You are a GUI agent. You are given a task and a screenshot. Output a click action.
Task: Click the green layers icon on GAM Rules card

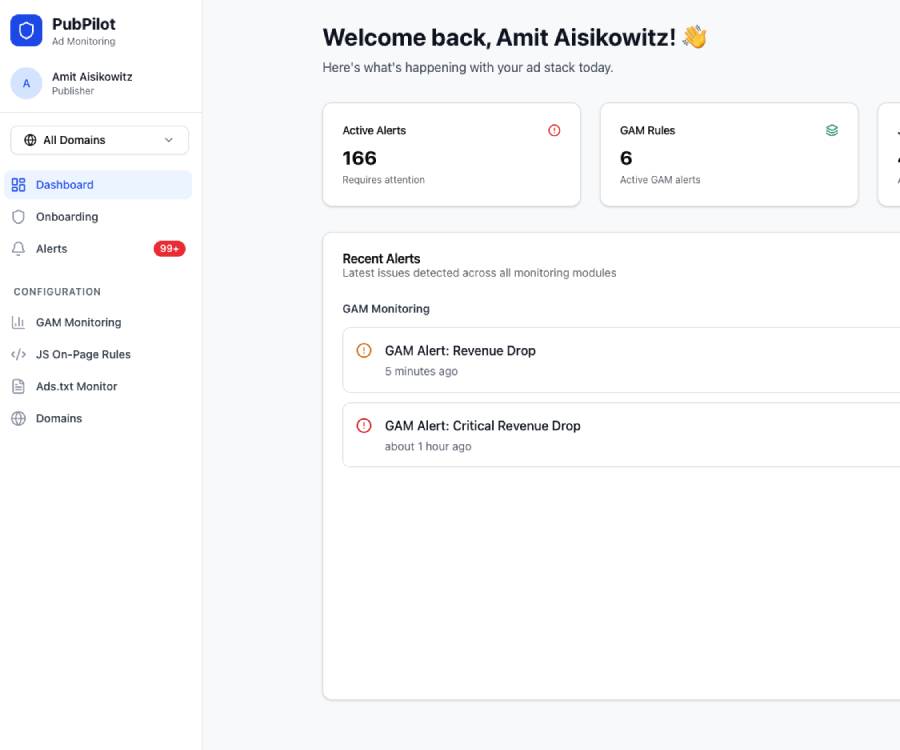tap(831, 131)
